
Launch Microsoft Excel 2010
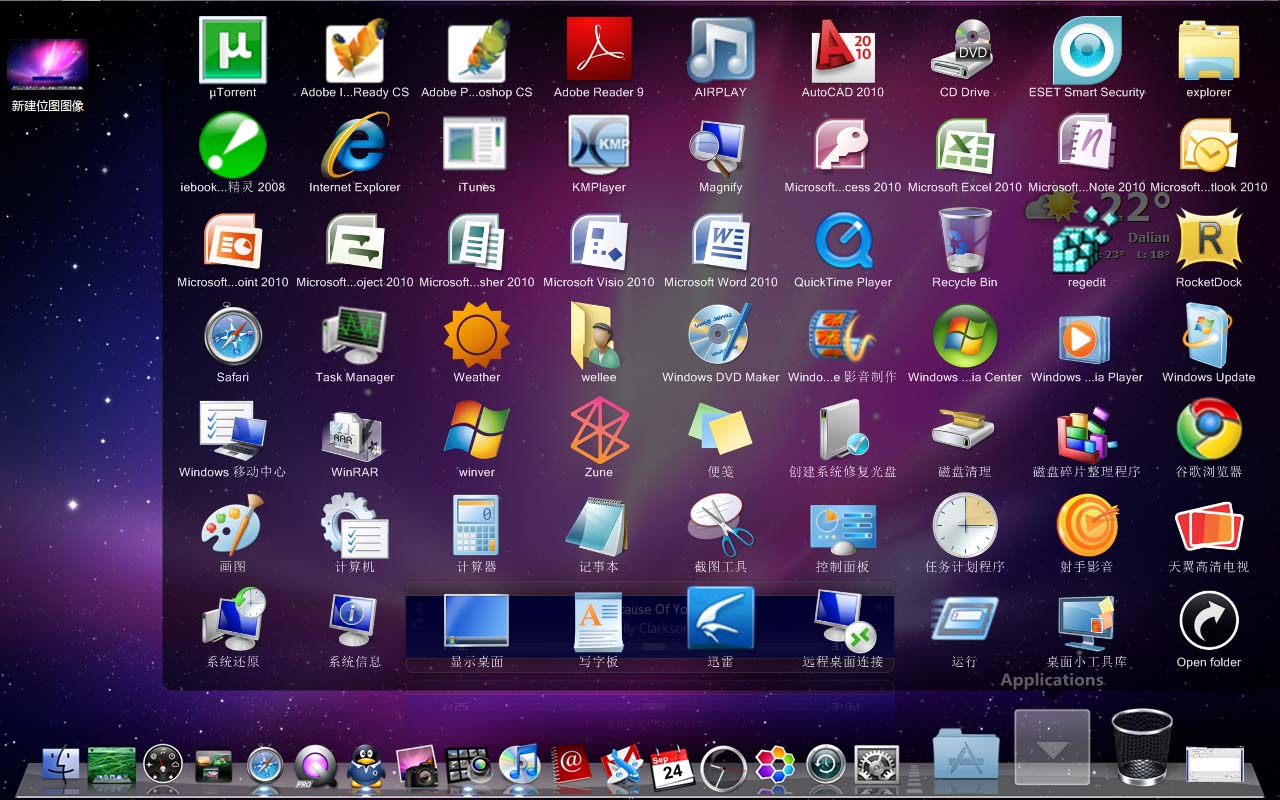tap(965, 145)
